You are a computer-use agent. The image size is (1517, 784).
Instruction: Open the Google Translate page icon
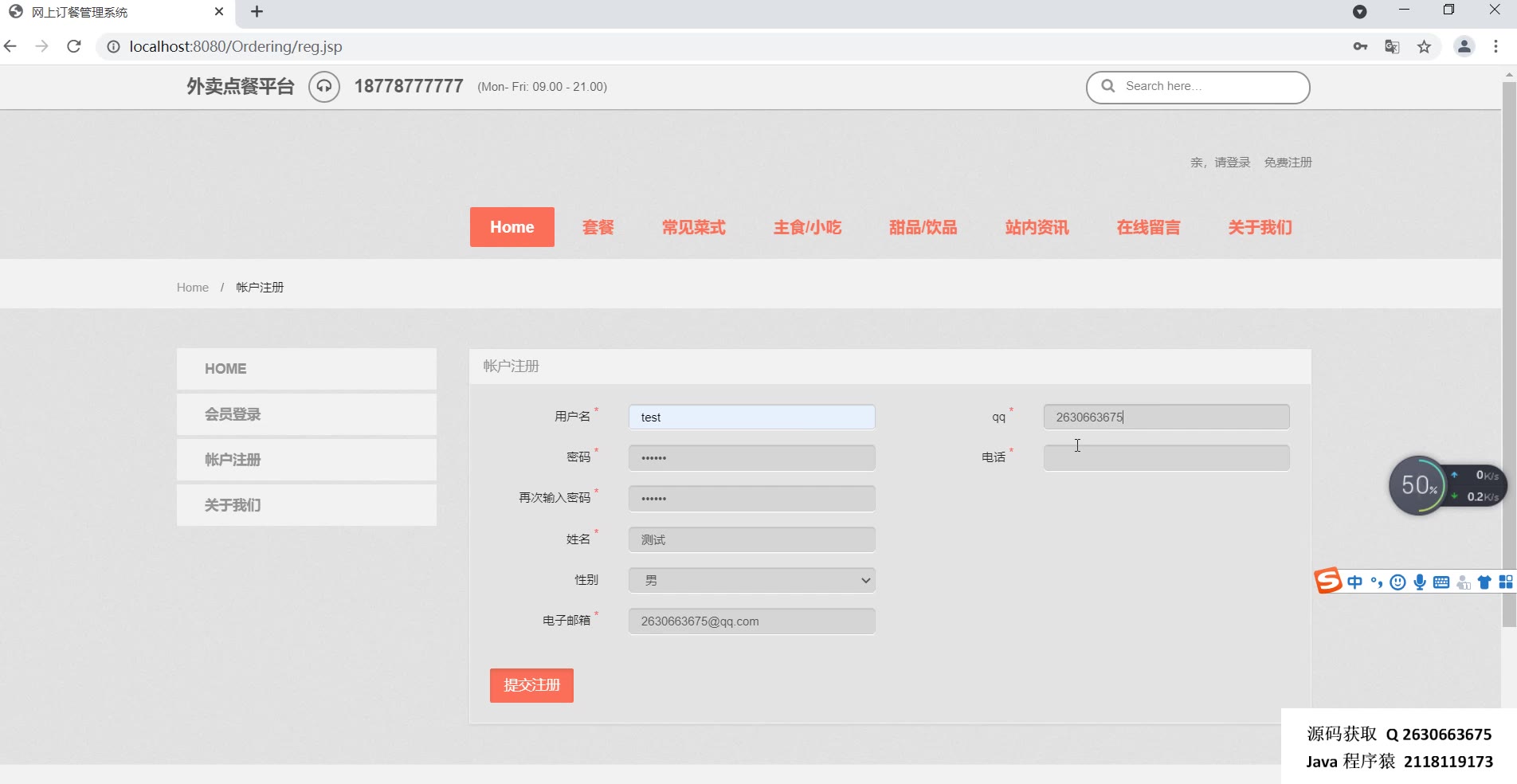coord(1392,46)
